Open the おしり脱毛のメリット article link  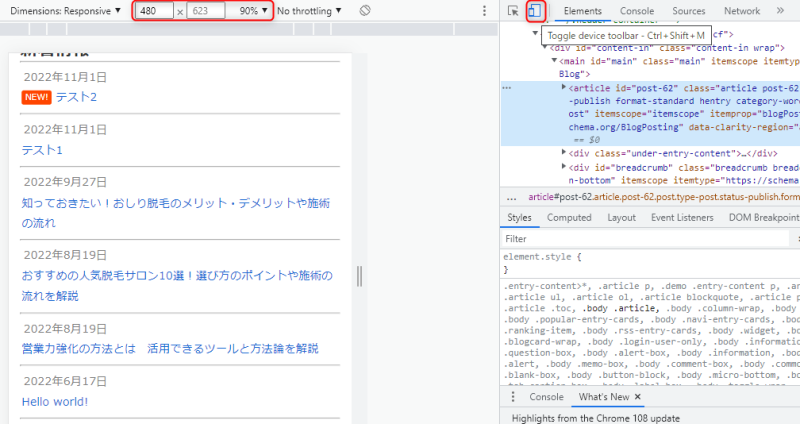coord(176,213)
